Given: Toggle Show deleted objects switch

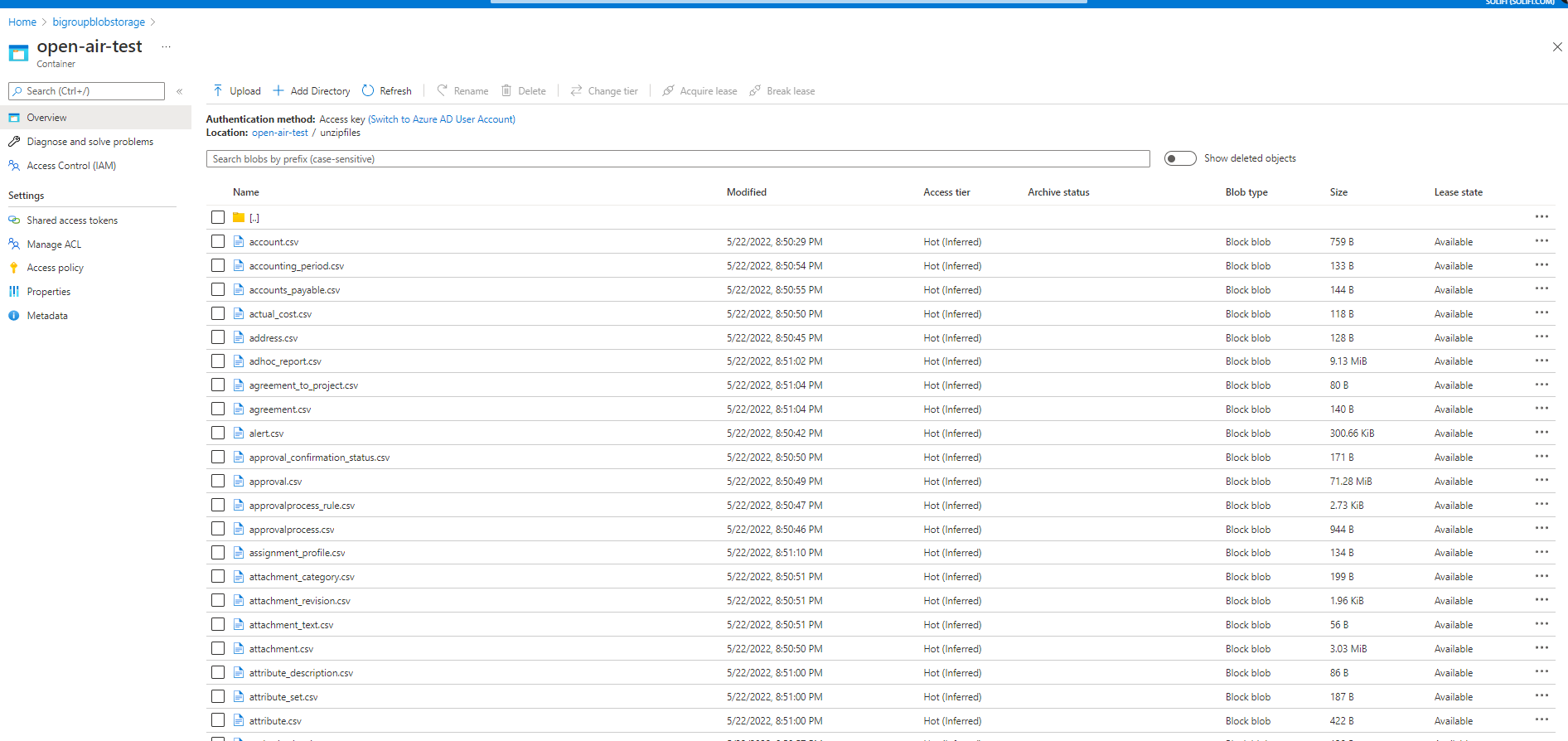Looking at the screenshot, I should point(1180,158).
